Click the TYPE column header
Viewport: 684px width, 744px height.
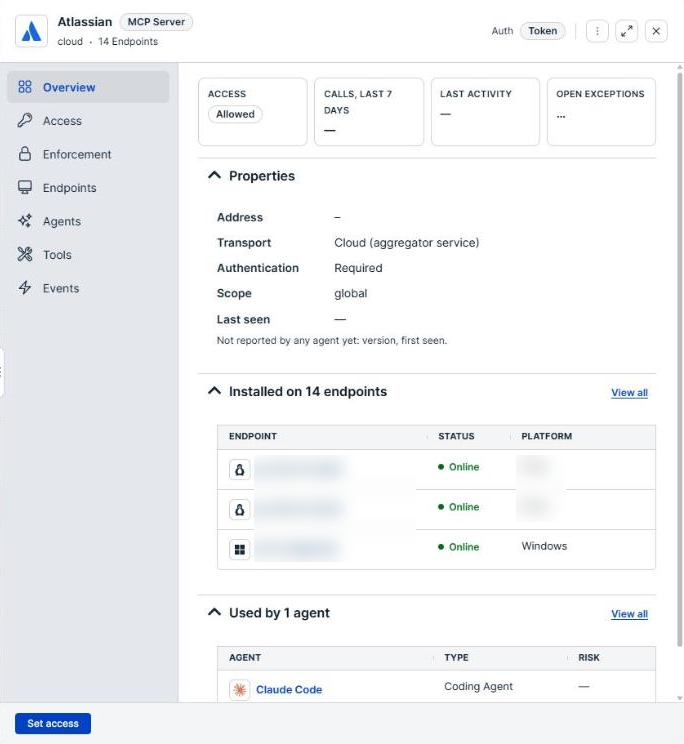456,657
